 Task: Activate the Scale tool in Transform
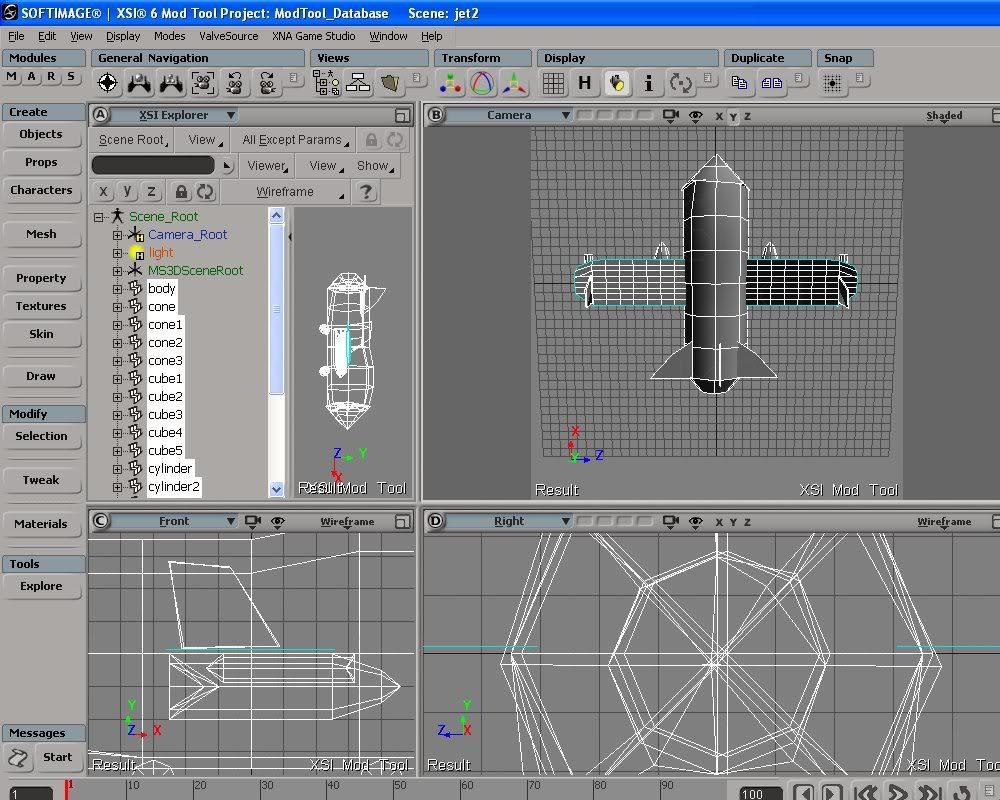[x=514, y=83]
